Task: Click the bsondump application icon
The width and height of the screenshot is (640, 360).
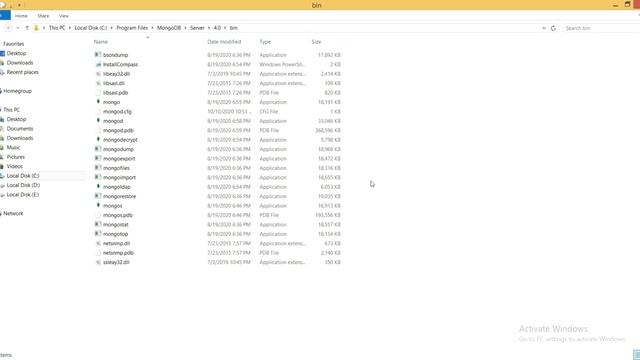Action: (x=98, y=55)
